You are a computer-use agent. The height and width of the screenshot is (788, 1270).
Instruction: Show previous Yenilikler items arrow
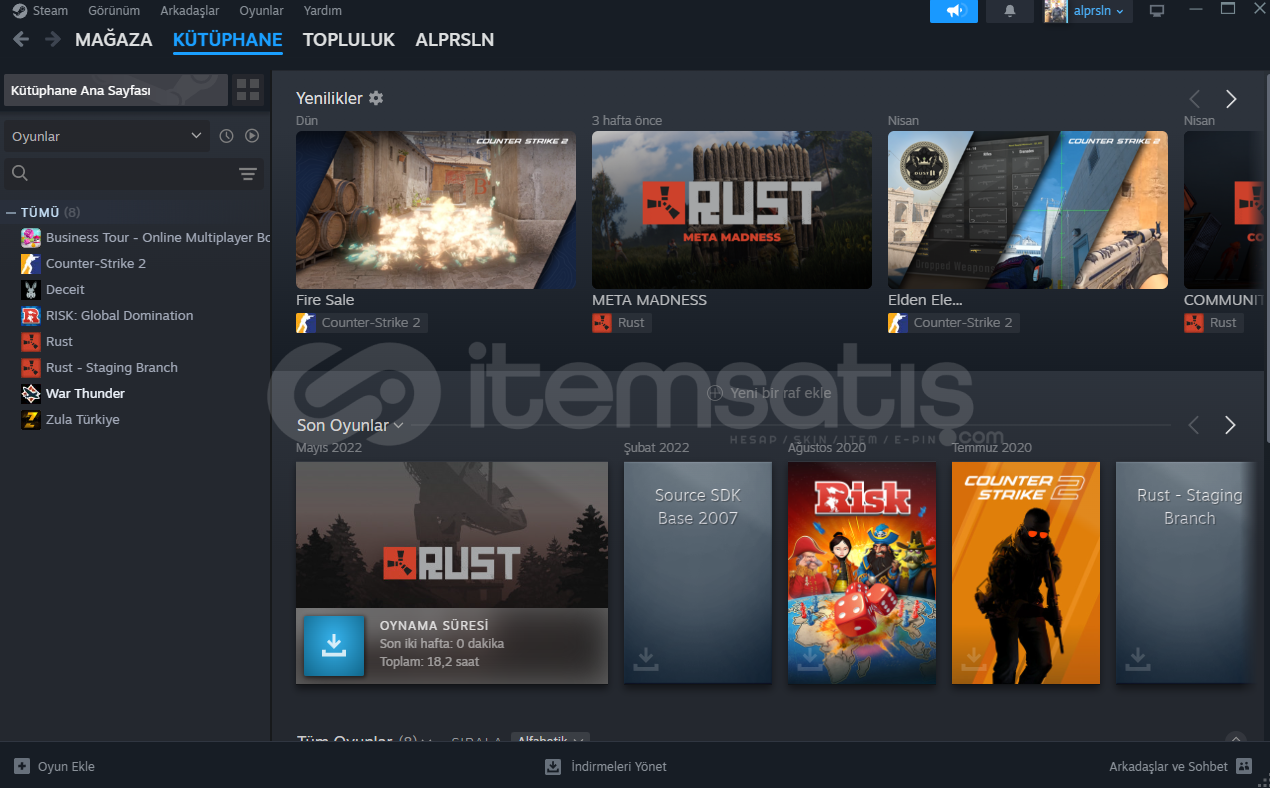(x=1194, y=99)
